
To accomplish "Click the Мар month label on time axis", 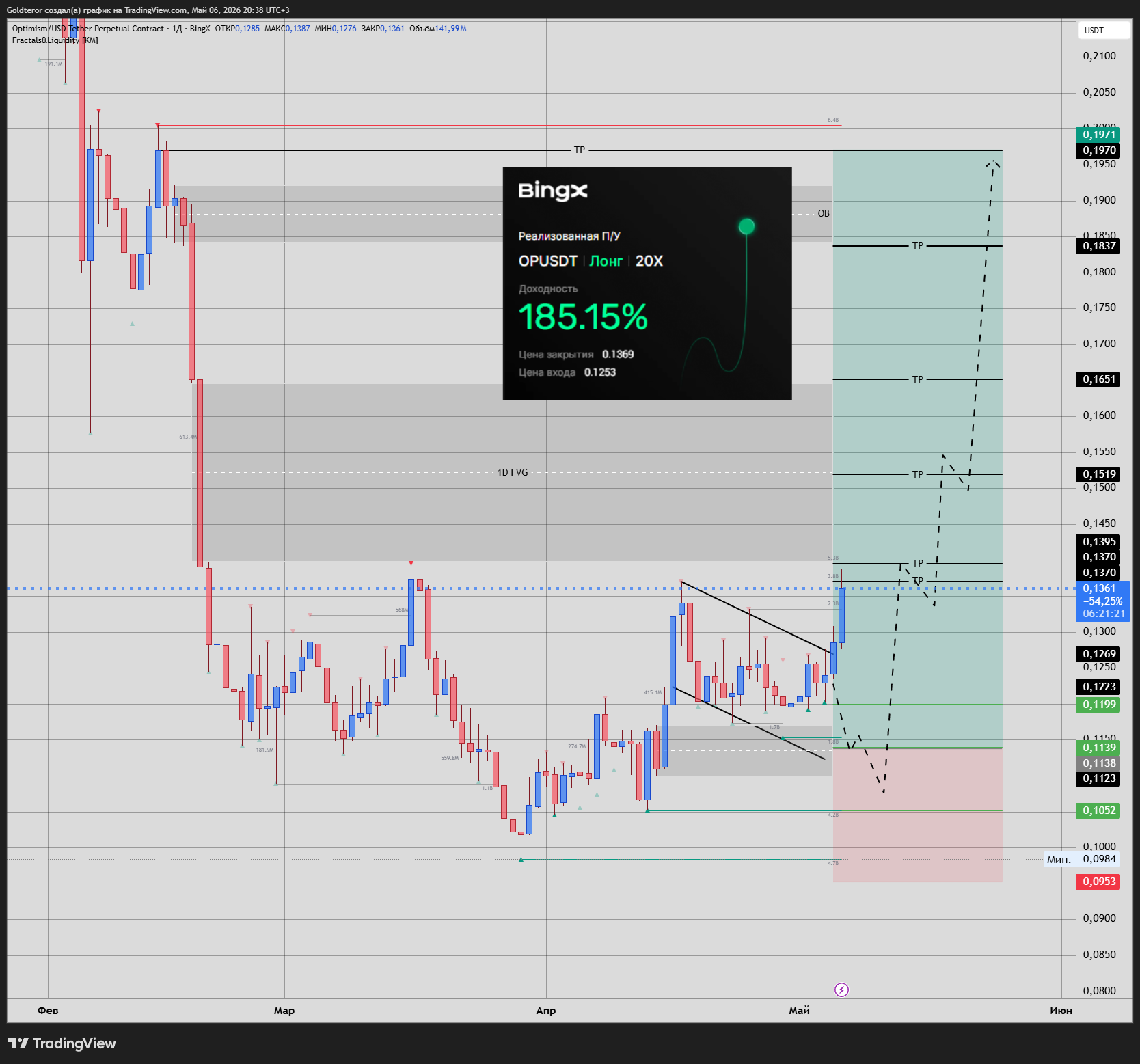I will click(x=284, y=1011).
